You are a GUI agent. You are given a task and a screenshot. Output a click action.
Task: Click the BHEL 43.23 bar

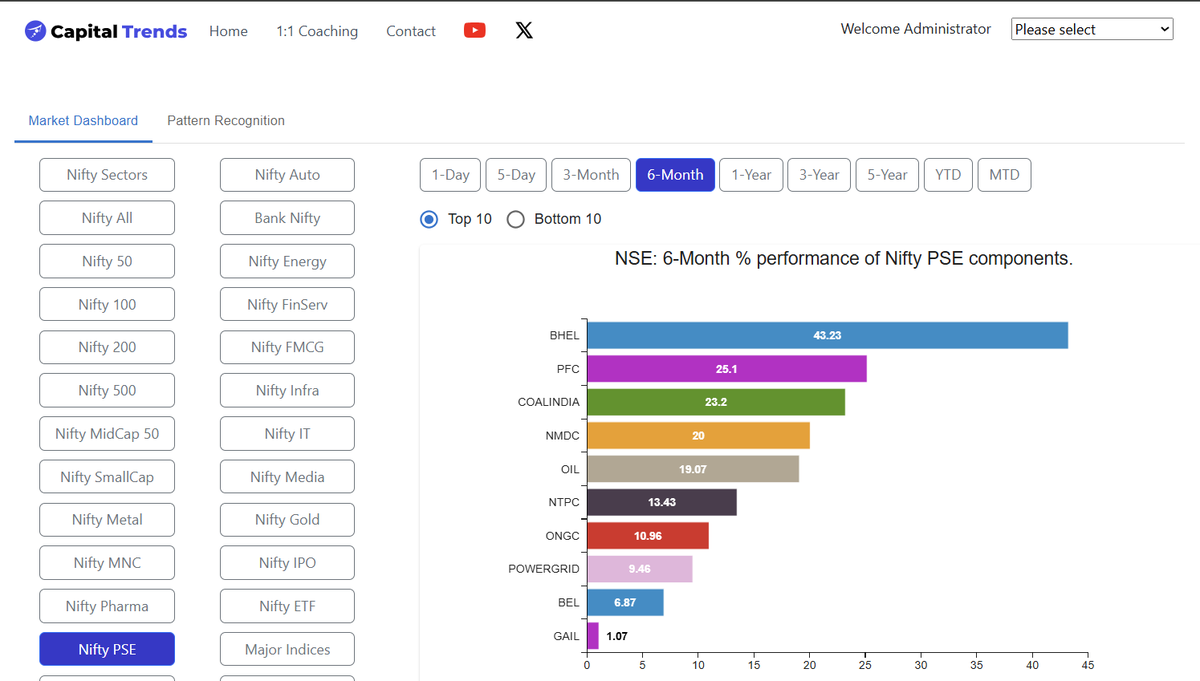click(x=827, y=335)
